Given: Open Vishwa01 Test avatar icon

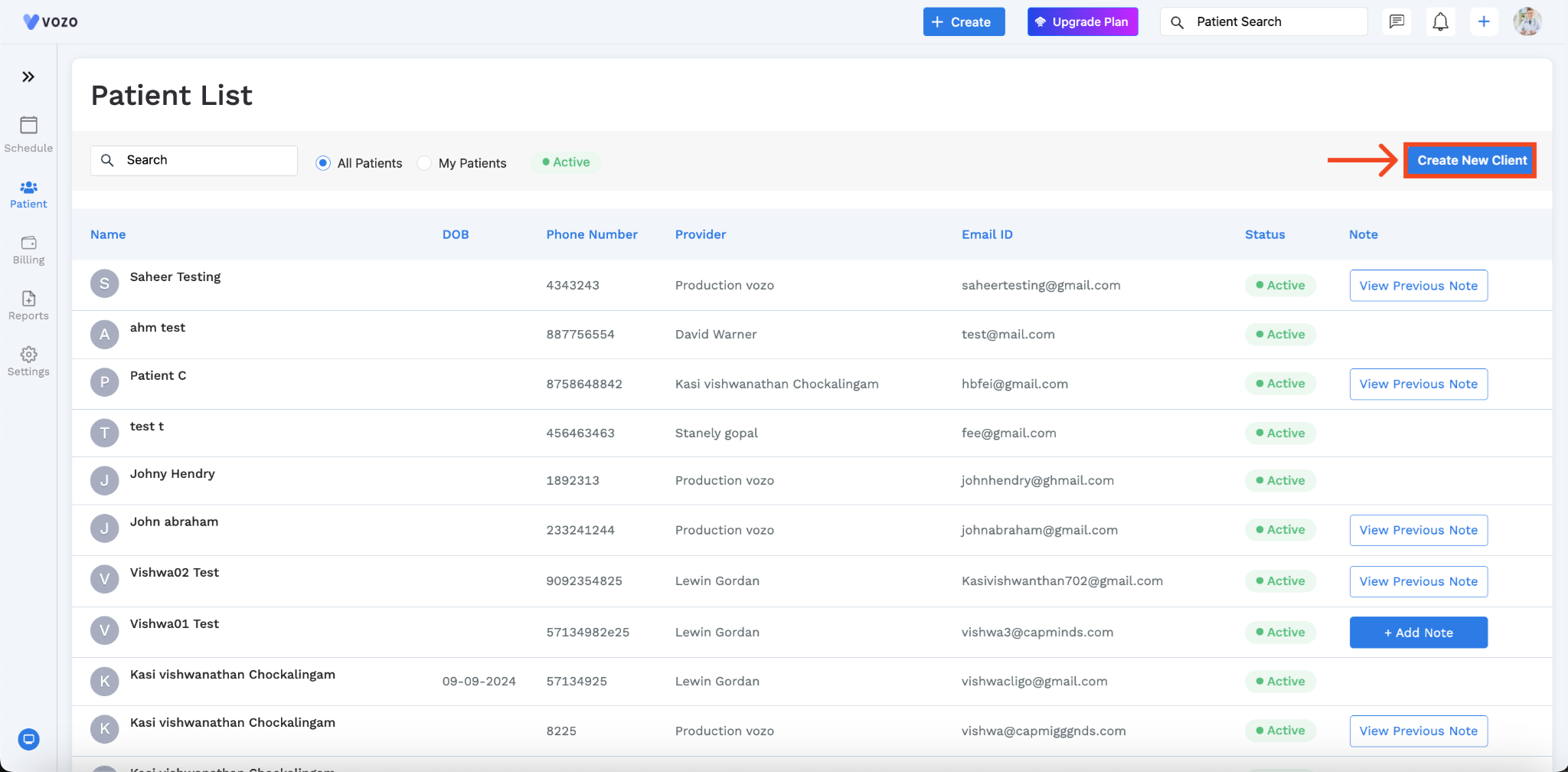Looking at the screenshot, I should point(105,630).
